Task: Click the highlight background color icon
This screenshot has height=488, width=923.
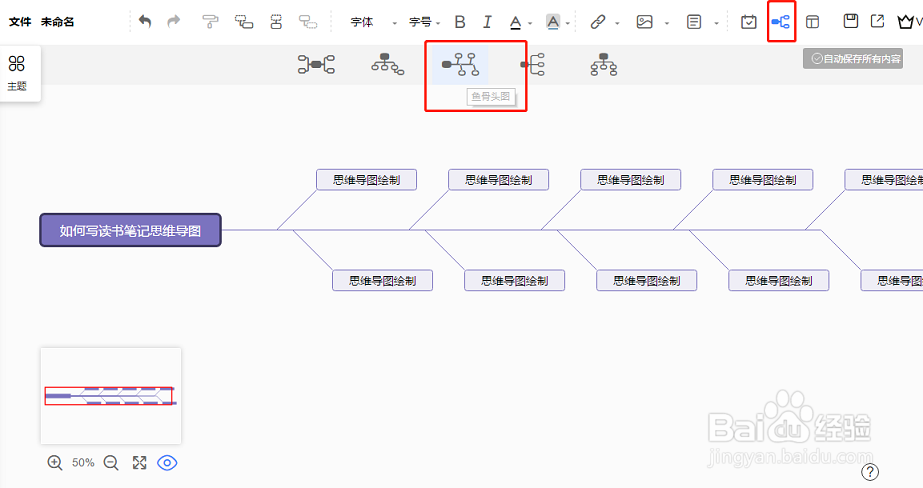Action: point(553,22)
